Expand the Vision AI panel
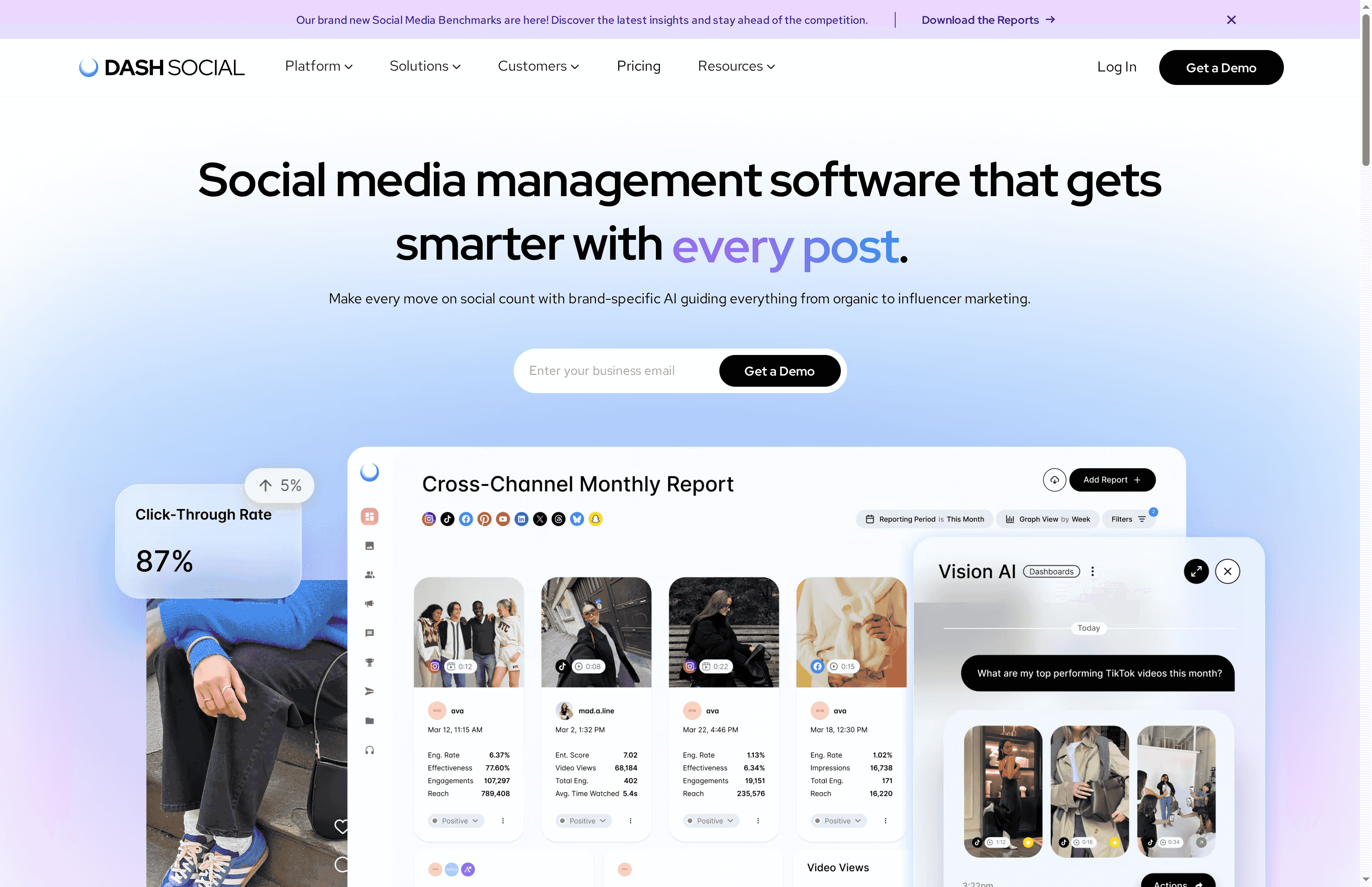This screenshot has width=1372, height=887. coord(1196,571)
